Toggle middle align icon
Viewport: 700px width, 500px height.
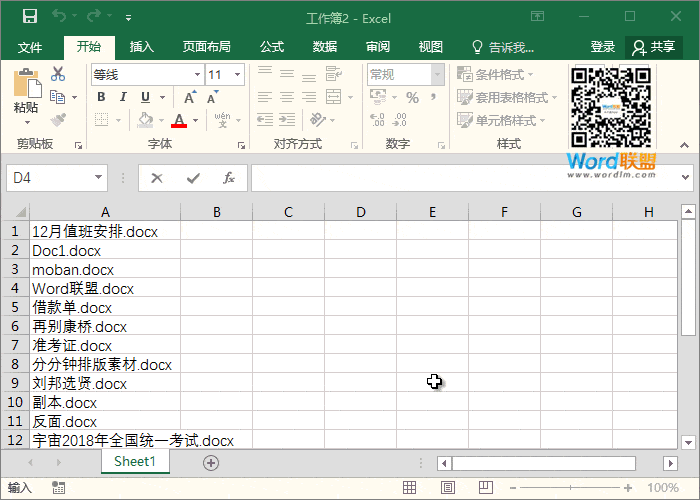pos(287,73)
